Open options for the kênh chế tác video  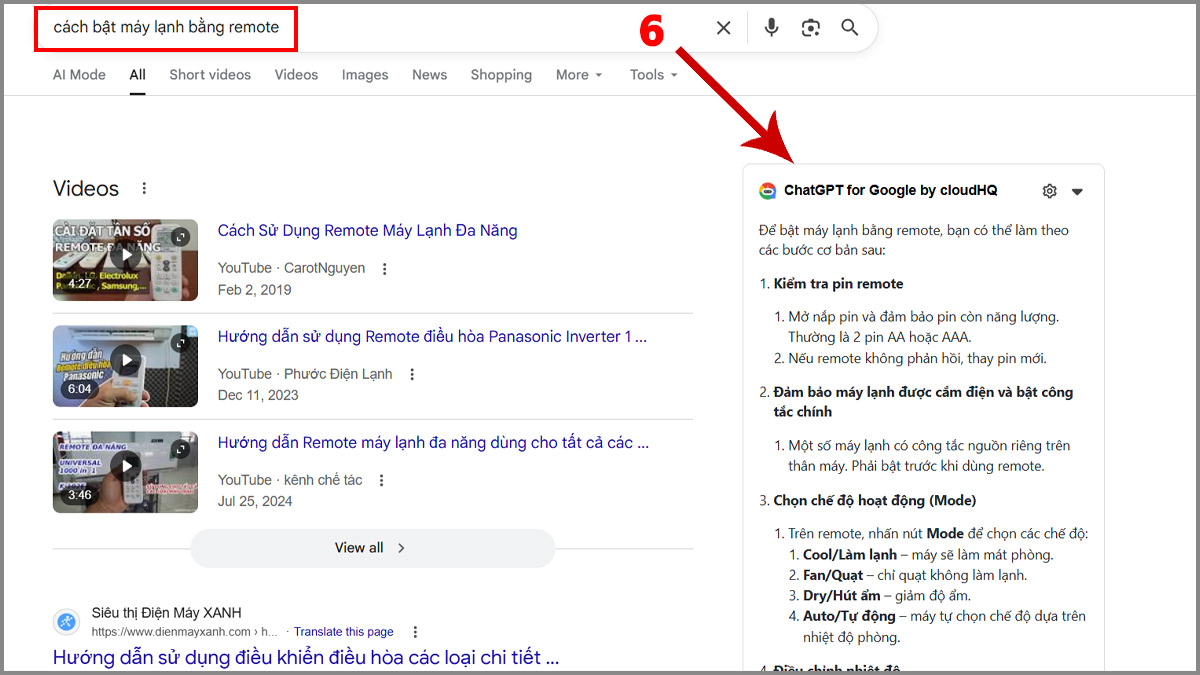[x=381, y=480]
